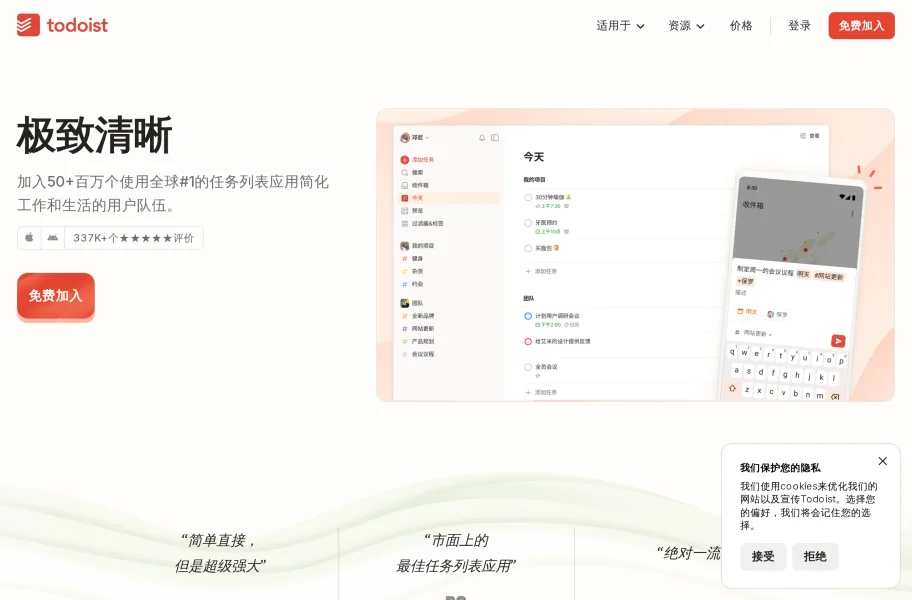Click sidebar layout toggle icon in preview
This screenshot has width=912, height=600.
[x=494, y=138]
